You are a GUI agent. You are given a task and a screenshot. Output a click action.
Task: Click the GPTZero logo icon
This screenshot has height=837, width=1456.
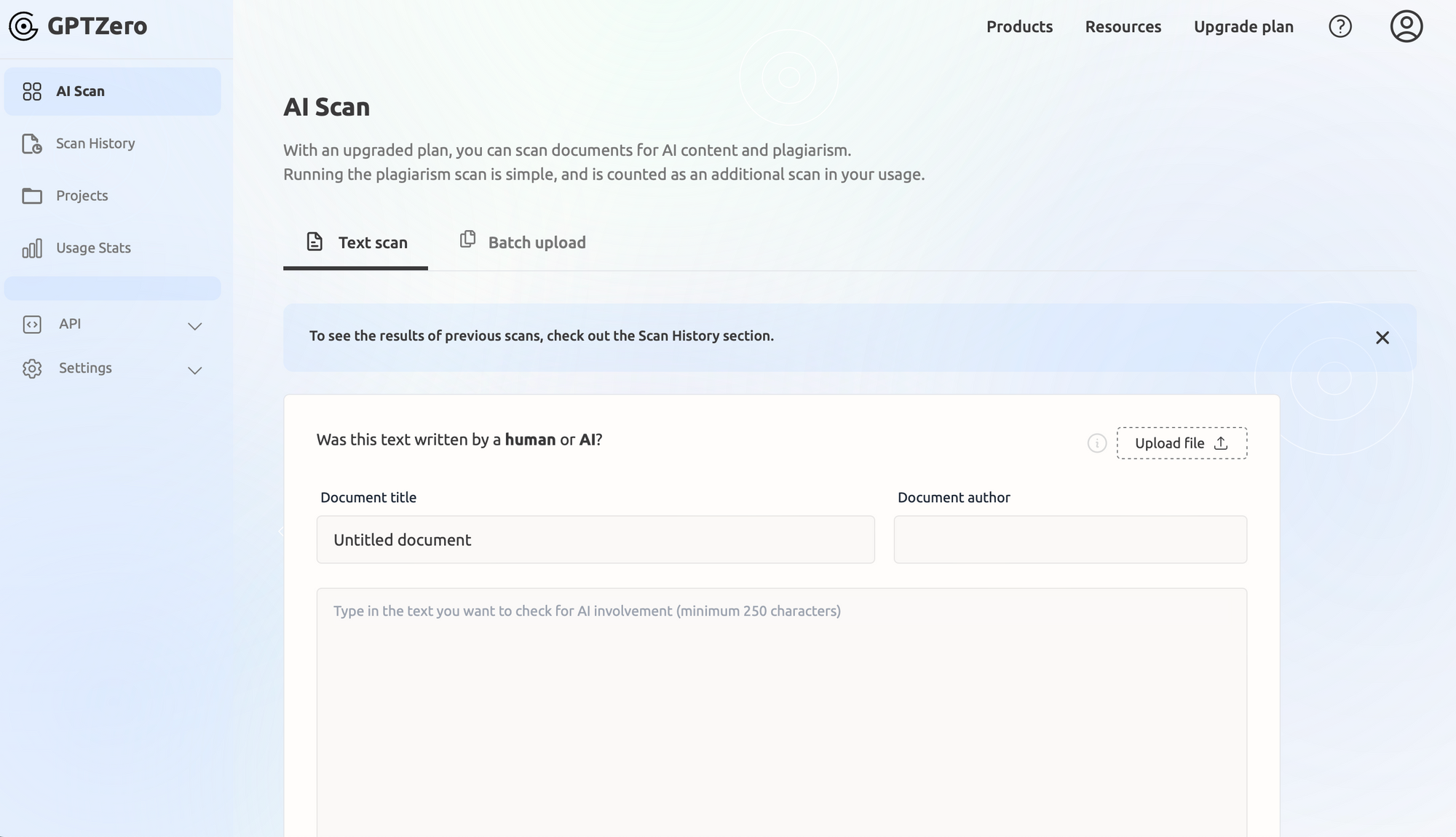(x=23, y=25)
